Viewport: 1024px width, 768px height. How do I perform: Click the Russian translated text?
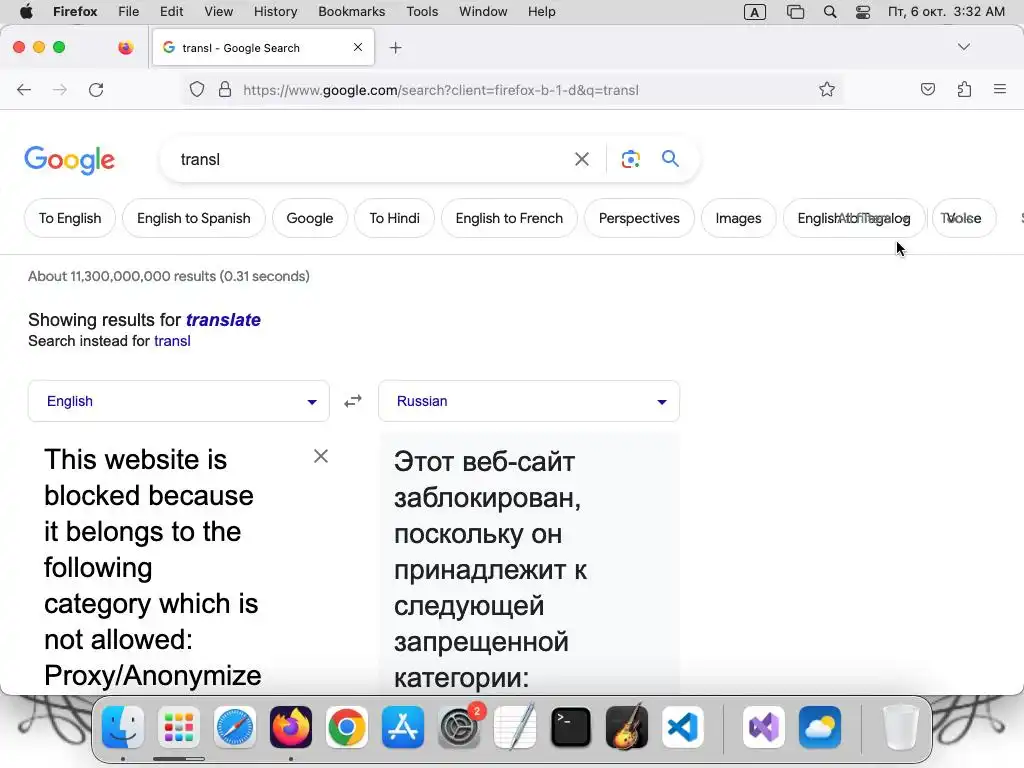point(490,569)
